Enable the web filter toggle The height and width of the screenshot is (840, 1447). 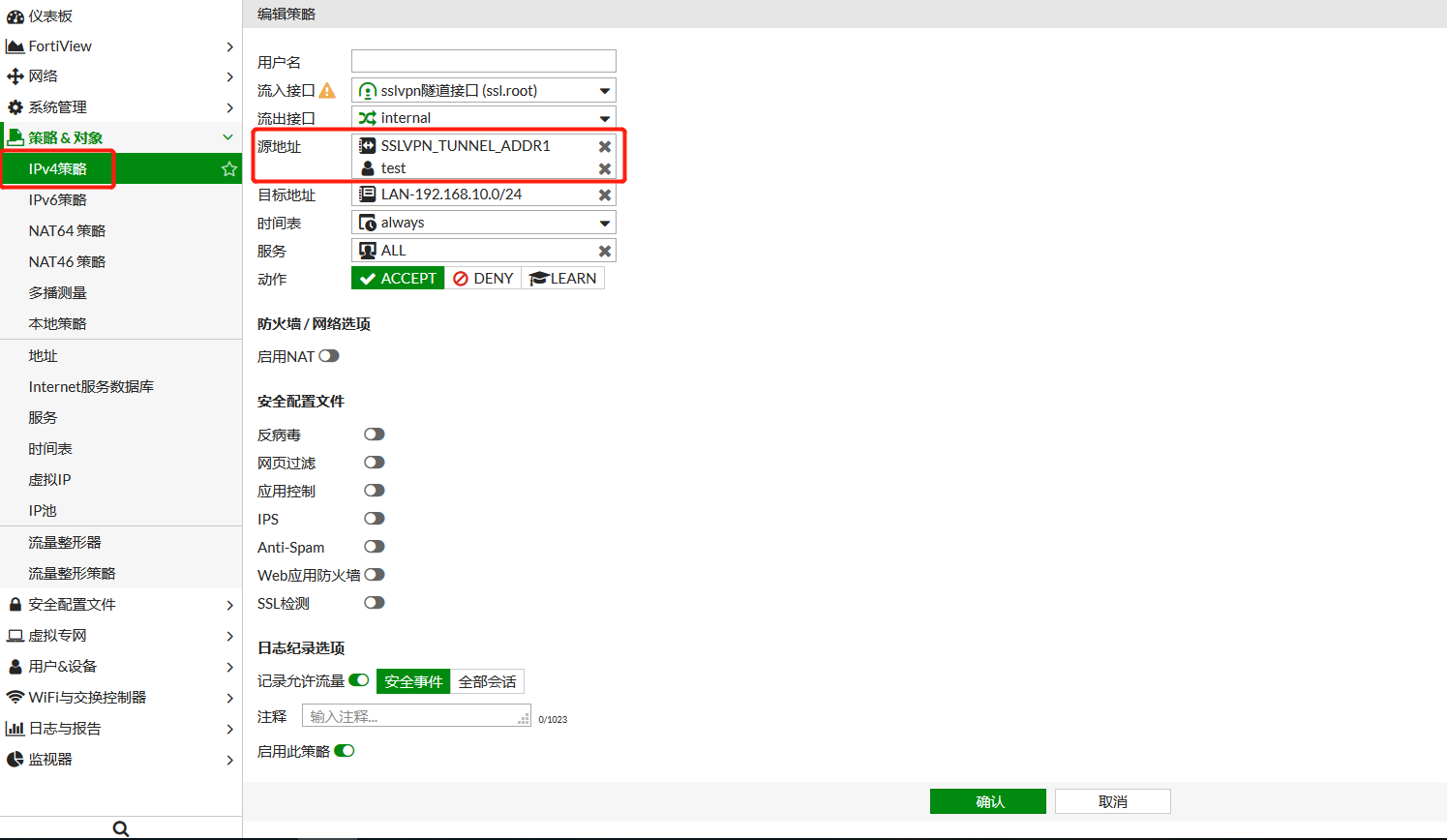pos(375,463)
